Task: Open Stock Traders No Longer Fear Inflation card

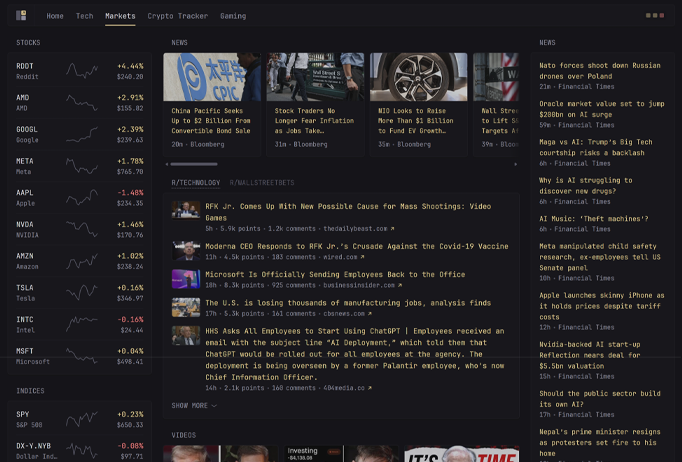Action: (315, 104)
